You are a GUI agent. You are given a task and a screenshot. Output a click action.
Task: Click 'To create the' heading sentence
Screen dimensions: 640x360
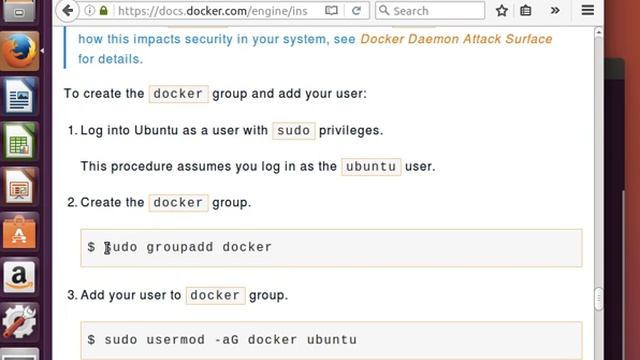(x=215, y=93)
